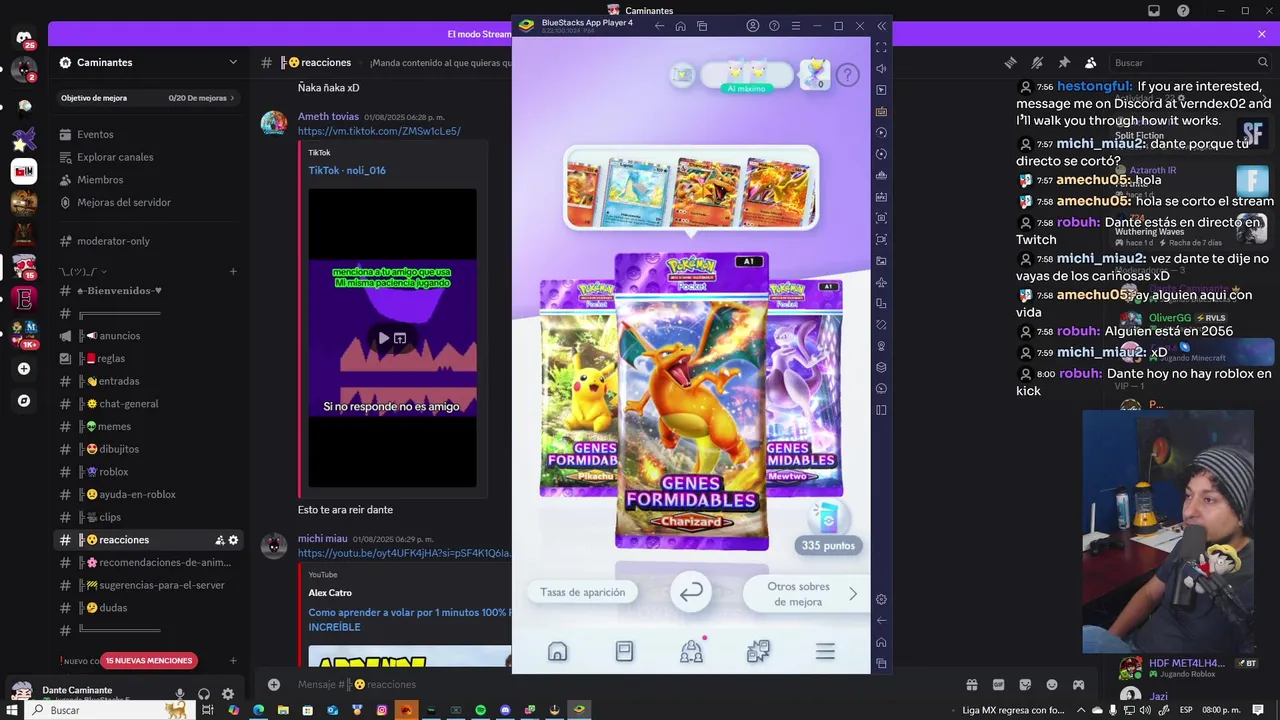Open Explorar canales in Discord

(115, 157)
